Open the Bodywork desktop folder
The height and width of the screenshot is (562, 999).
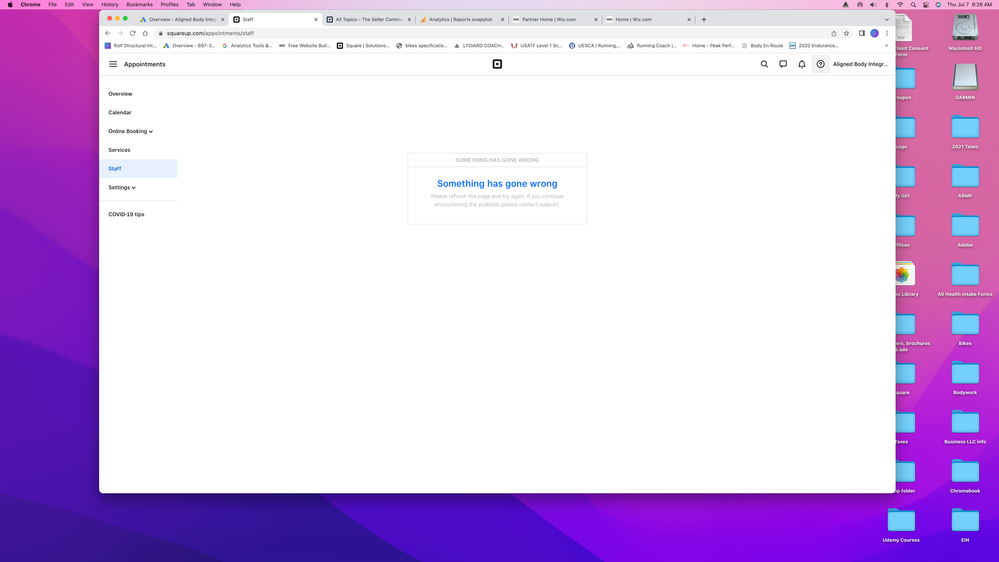tap(965, 378)
